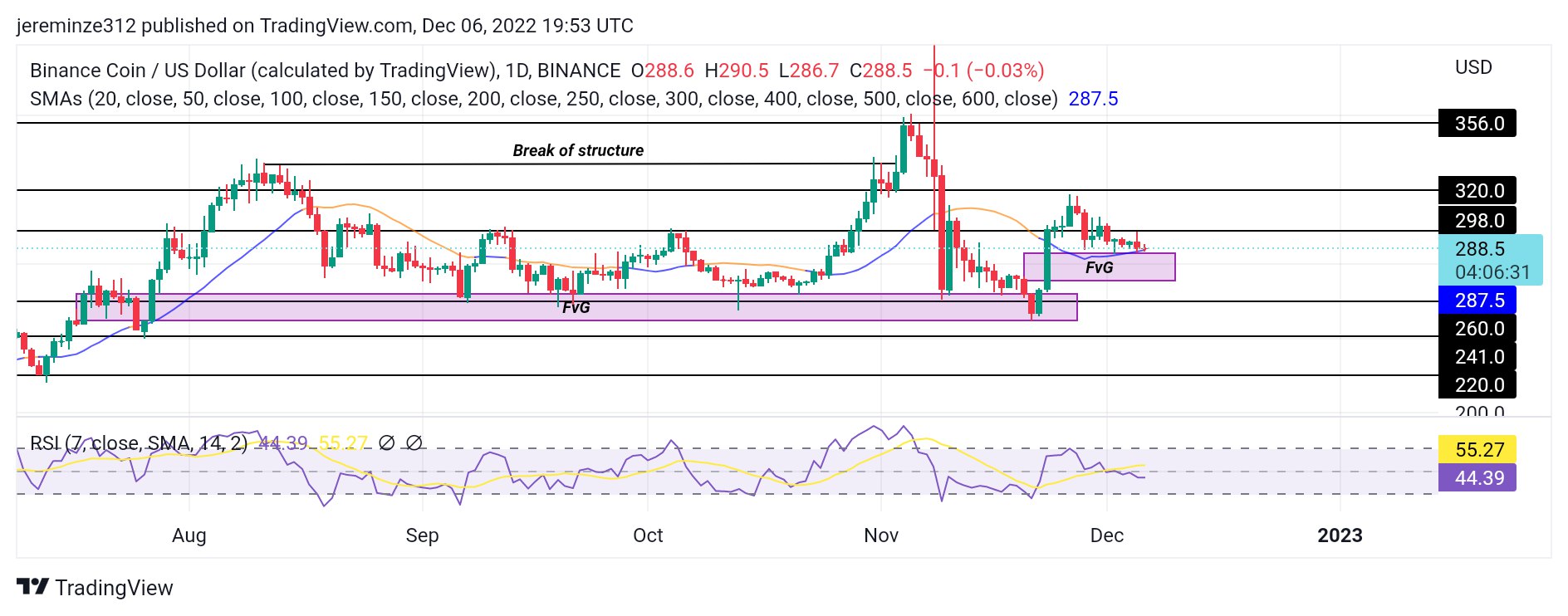Click the Oct label on time axis
1568x616 pixels.
[648, 535]
